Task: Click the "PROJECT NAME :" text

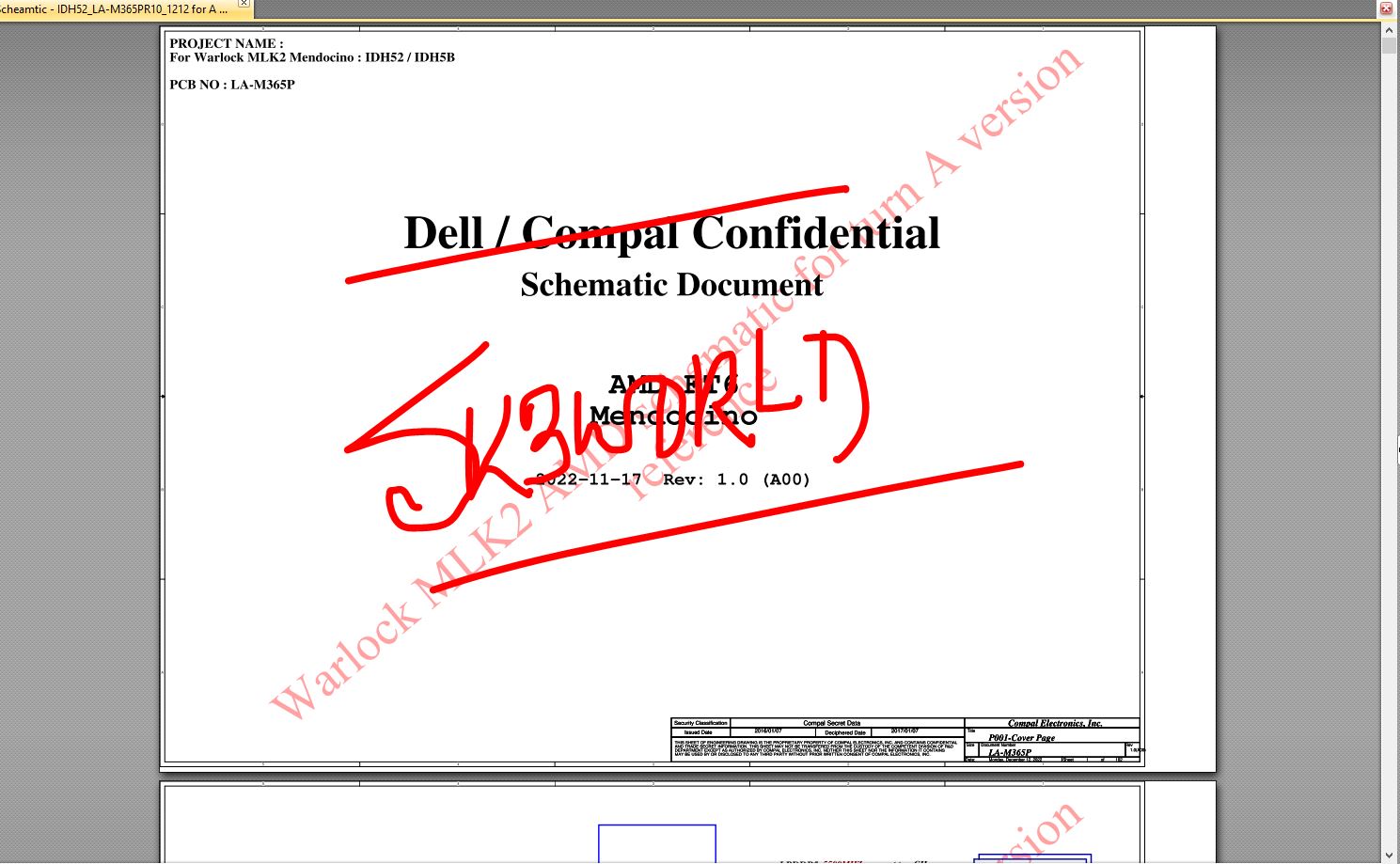Action: point(226,43)
